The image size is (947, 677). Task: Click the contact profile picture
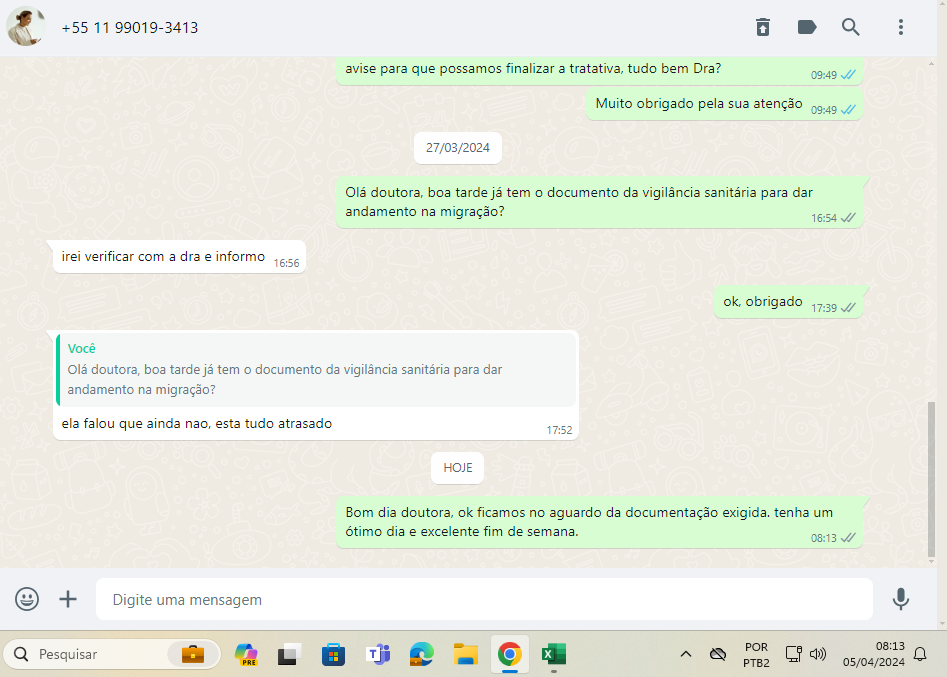click(x=26, y=27)
